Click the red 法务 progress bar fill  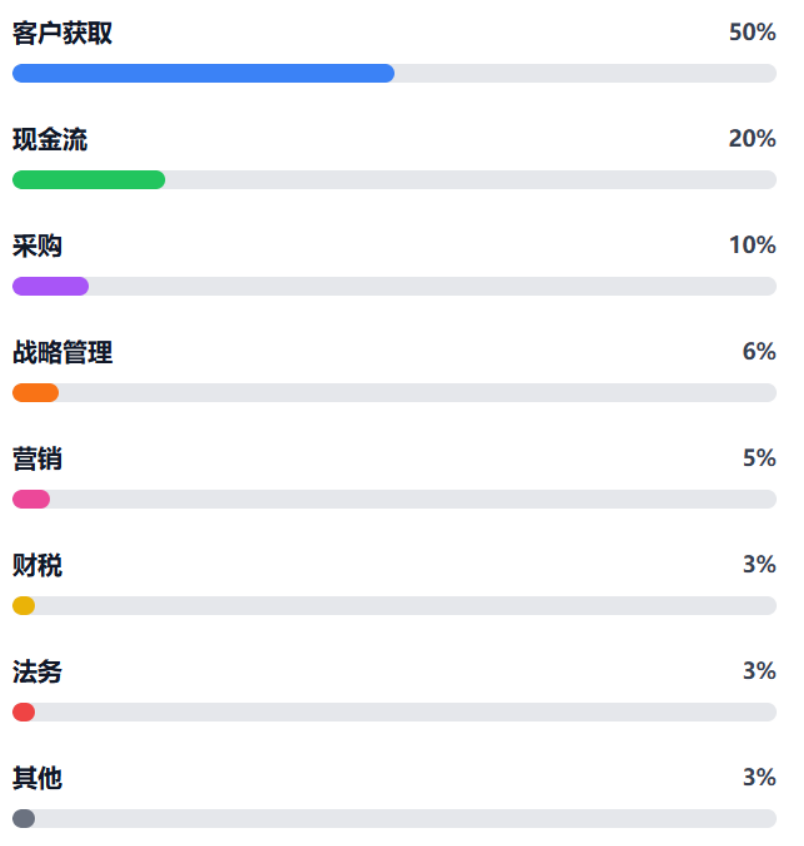24,712
